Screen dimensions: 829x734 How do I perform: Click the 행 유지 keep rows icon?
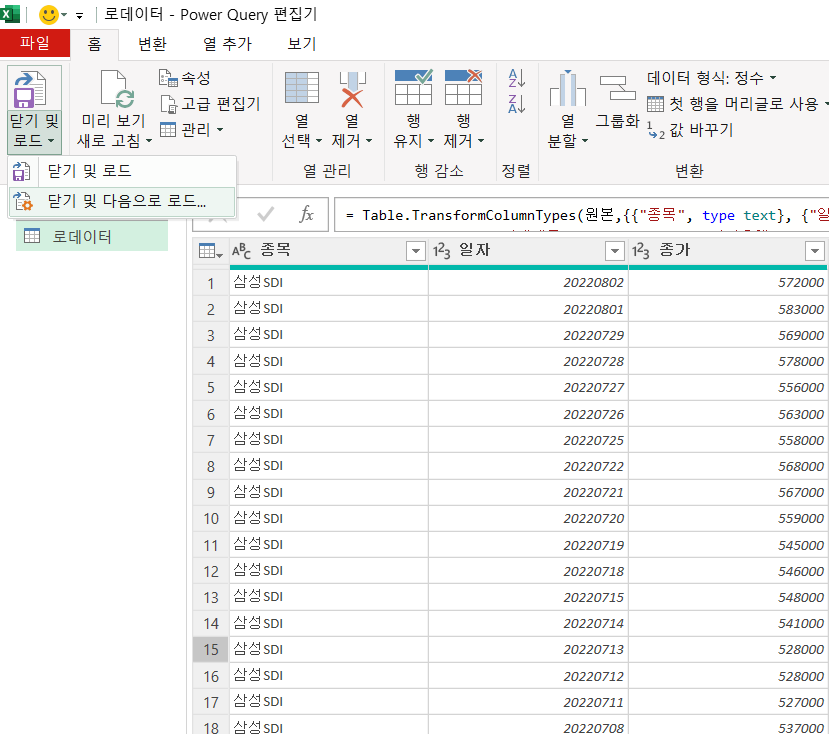[x=413, y=87]
